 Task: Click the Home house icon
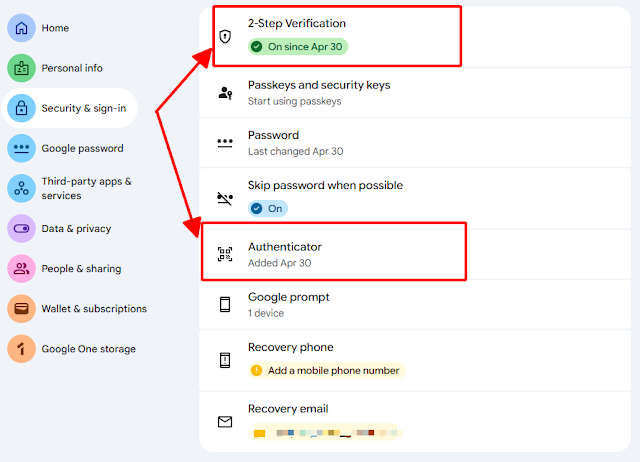coord(21,28)
